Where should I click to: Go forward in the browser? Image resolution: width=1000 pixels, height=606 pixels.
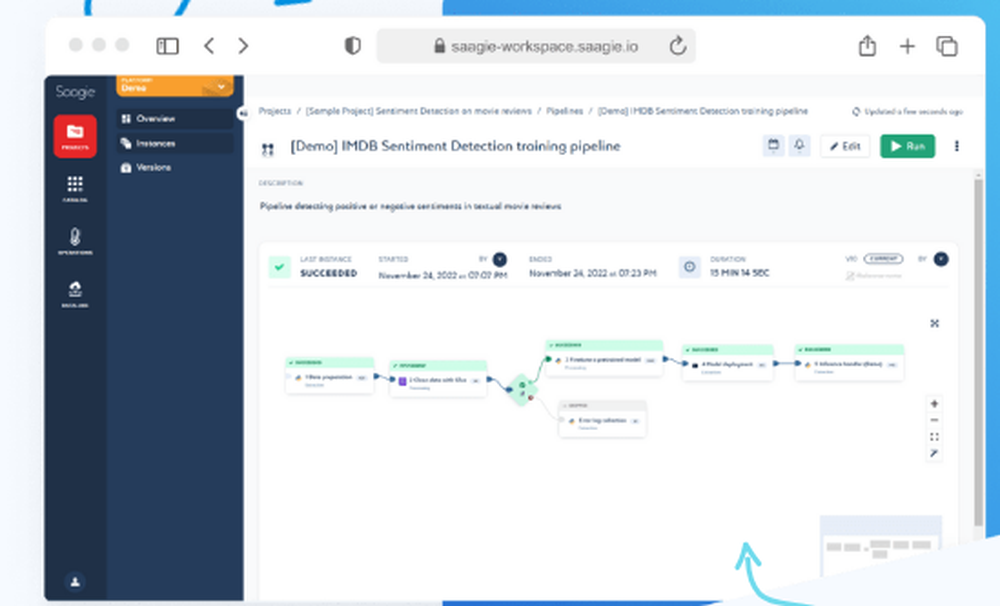[x=243, y=46]
